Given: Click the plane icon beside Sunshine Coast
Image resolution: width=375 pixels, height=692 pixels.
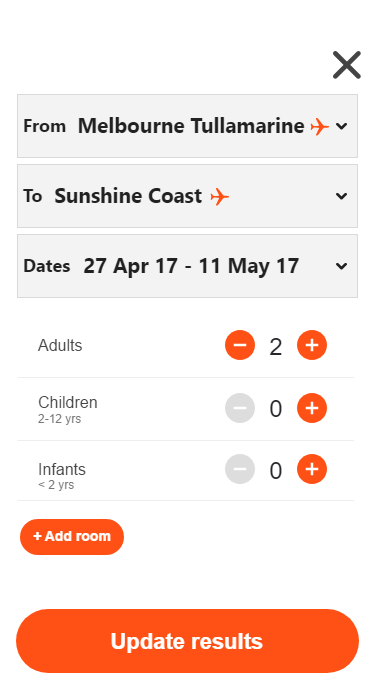Looking at the screenshot, I should point(220,197).
